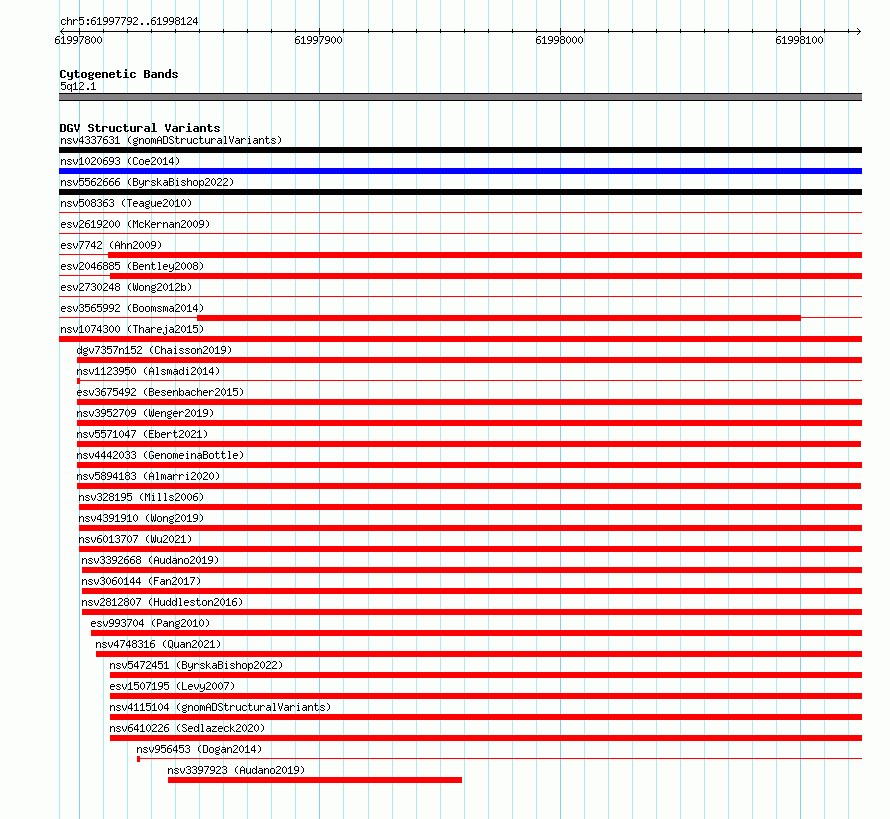Open variant nsv3392668 (Audano2019)
Image resolution: width=890 pixels, height=819 pixels.
pos(150,560)
